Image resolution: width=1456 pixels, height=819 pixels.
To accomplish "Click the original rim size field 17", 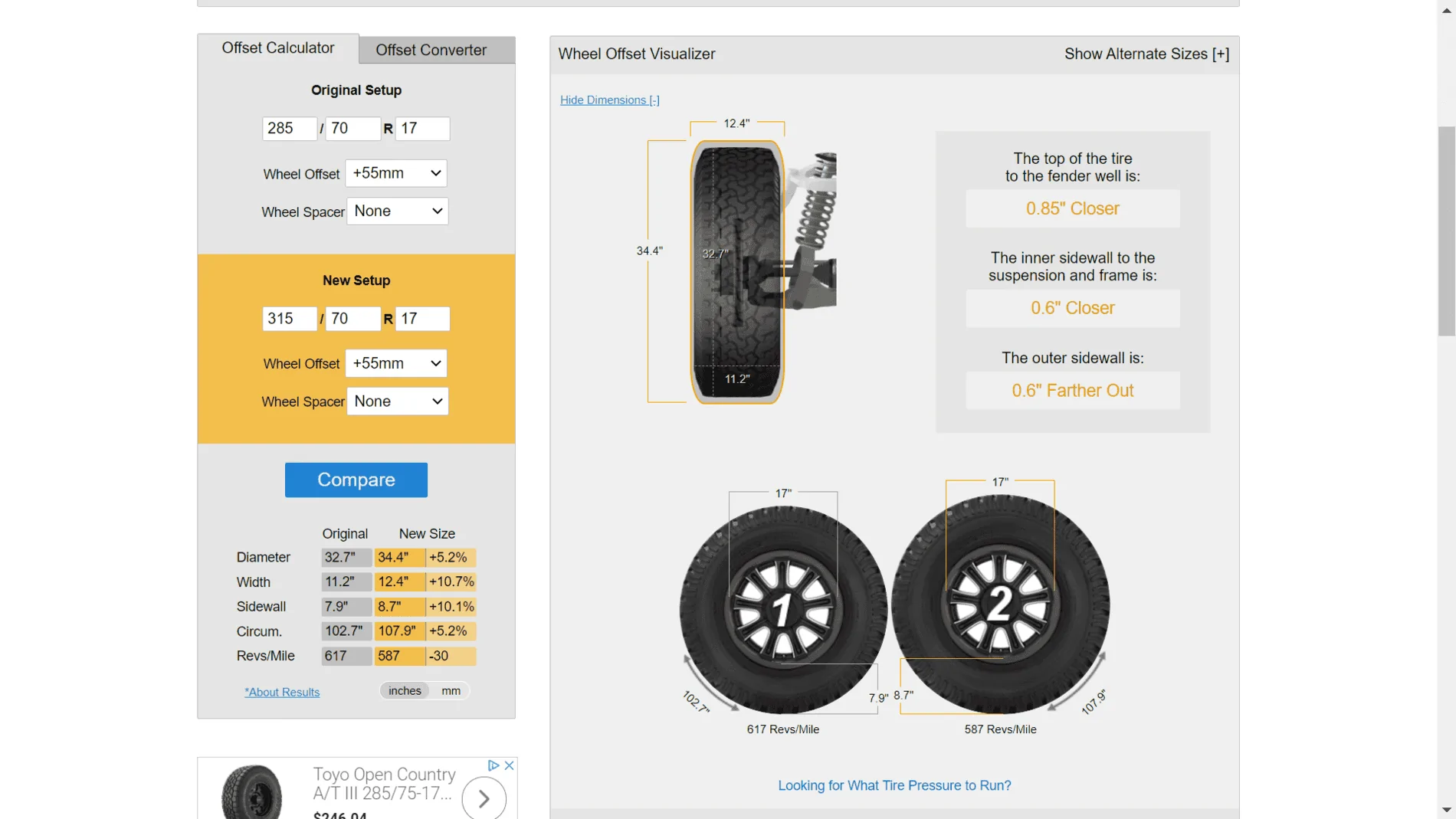I will coord(422,129).
